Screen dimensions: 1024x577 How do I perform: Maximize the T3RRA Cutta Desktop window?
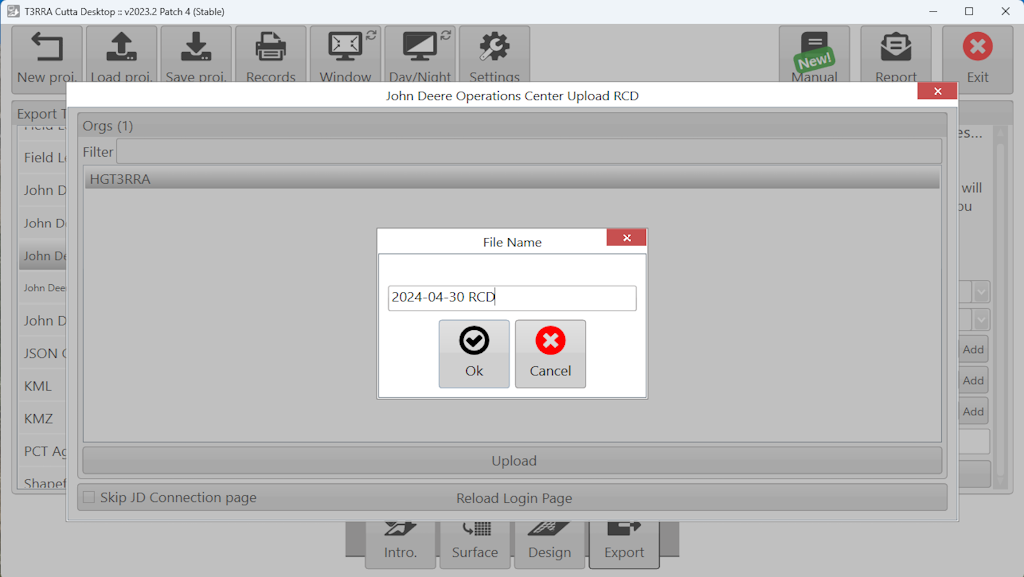[969, 11]
